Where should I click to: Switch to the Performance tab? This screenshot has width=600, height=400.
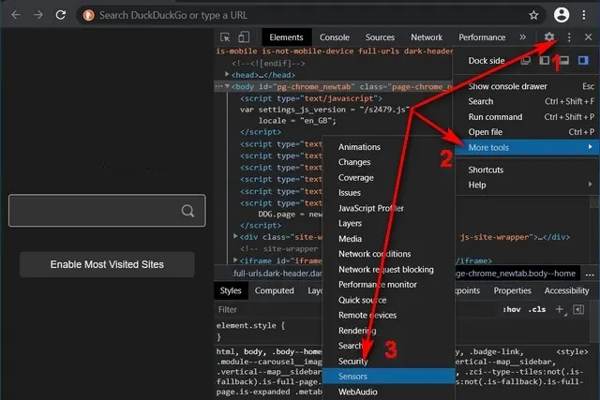(x=482, y=37)
